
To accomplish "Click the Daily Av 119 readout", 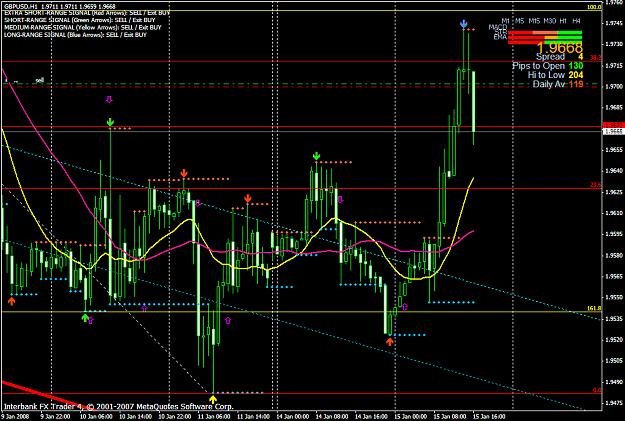I will coord(558,84).
